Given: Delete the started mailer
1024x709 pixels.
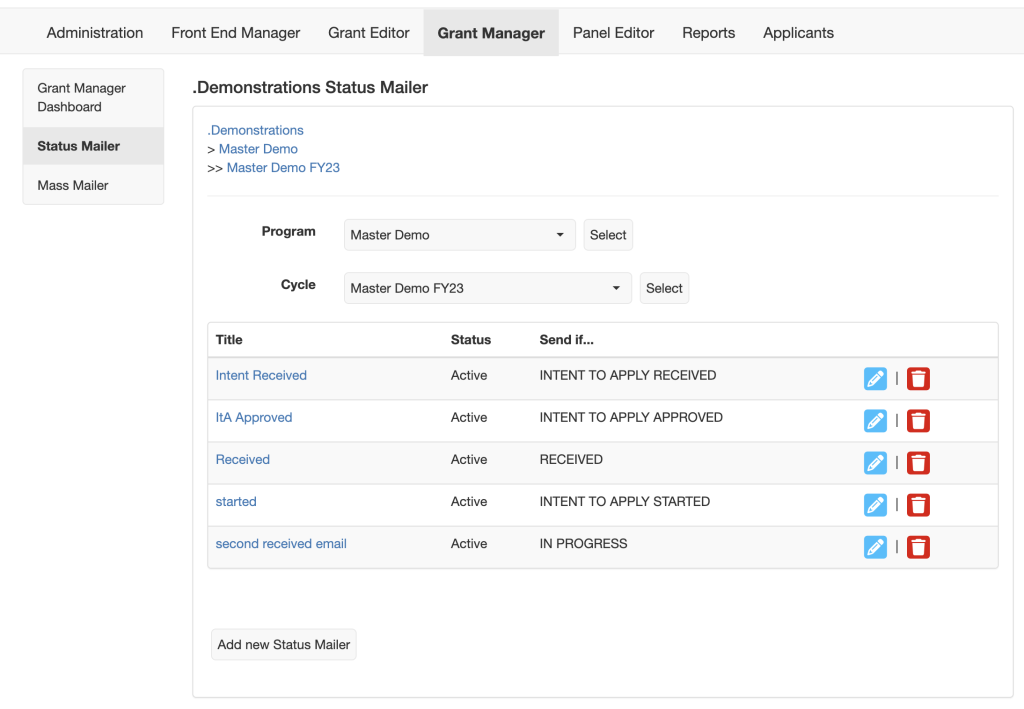Looking at the screenshot, I should tap(918, 504).
